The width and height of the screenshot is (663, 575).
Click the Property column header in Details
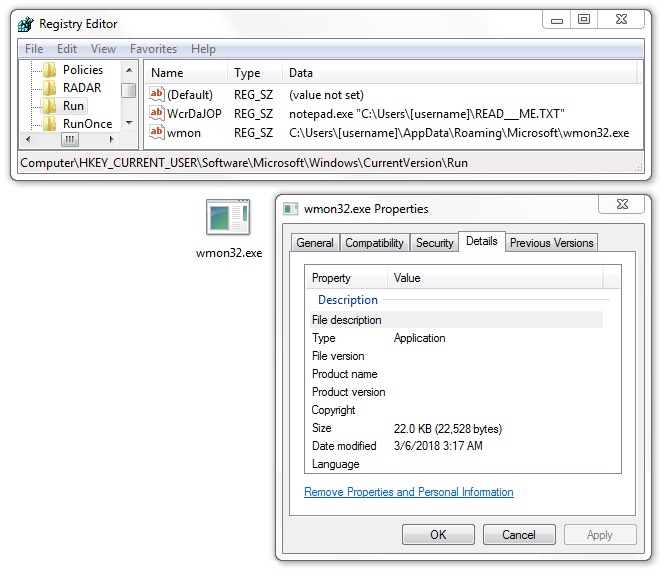point(346,278)
